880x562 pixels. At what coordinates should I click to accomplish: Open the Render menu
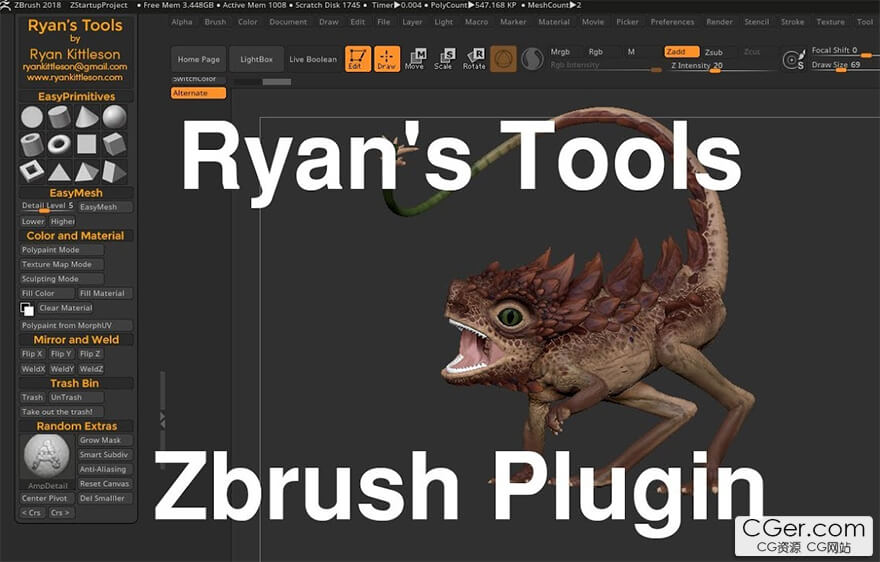tap(719, 22)
